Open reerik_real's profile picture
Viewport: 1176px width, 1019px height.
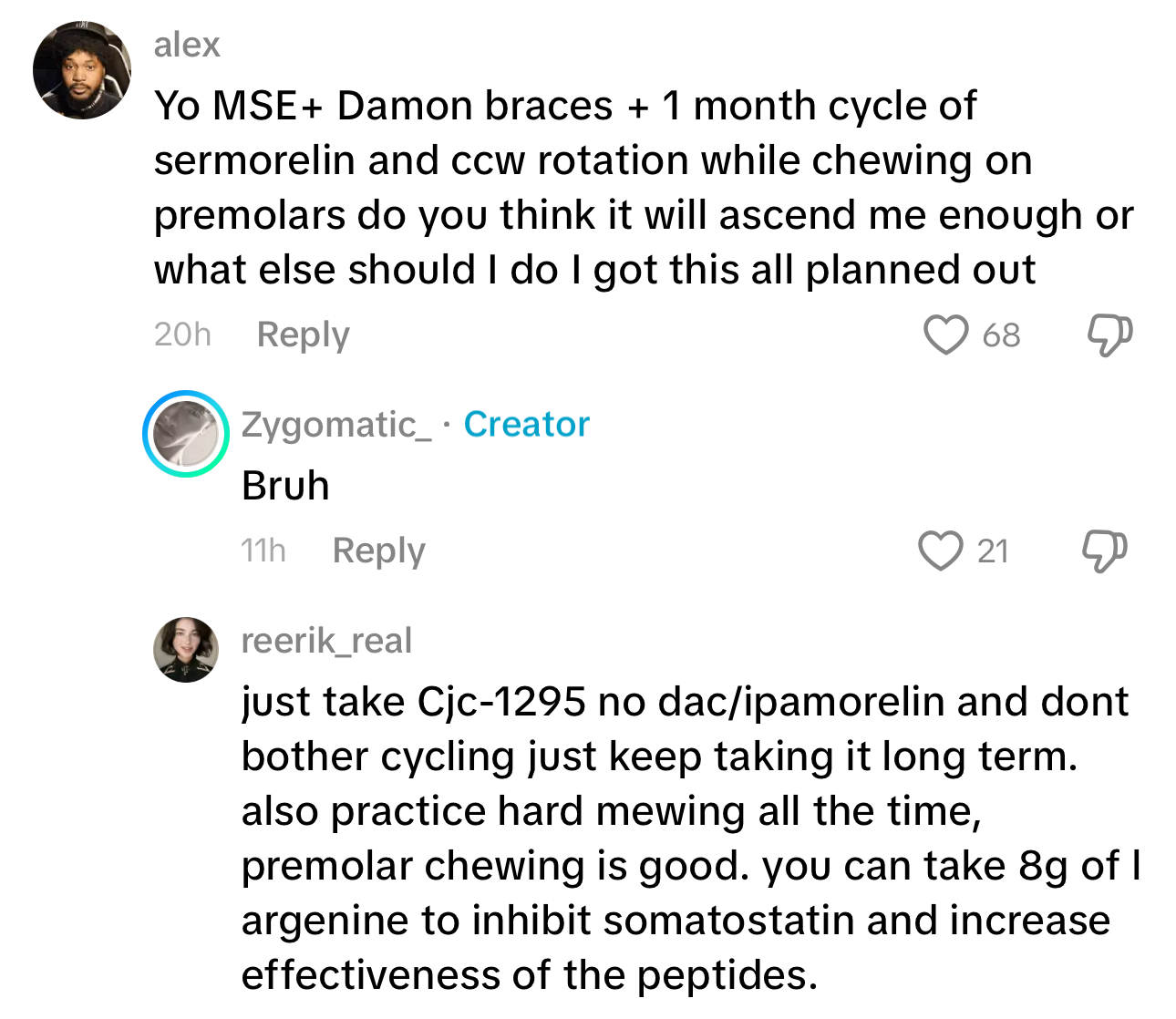pos(186,649)
